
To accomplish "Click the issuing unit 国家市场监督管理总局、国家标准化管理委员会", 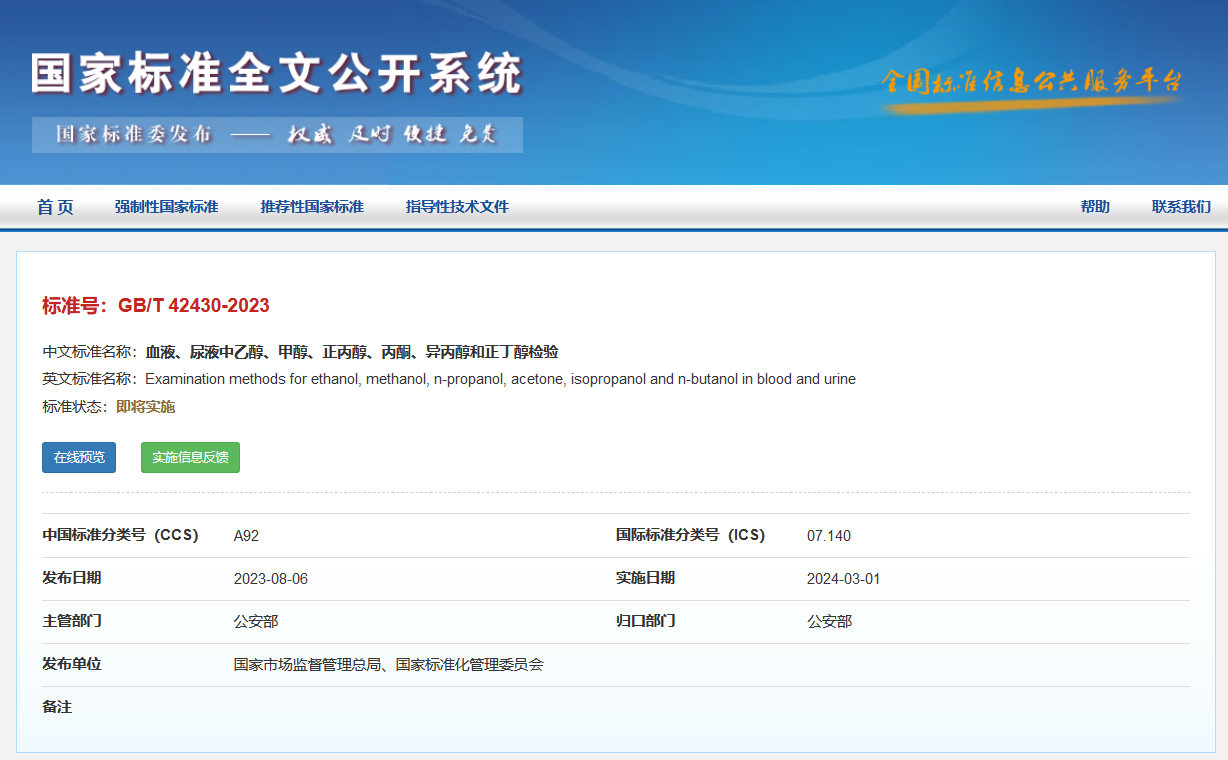I will tap(389, 664).
